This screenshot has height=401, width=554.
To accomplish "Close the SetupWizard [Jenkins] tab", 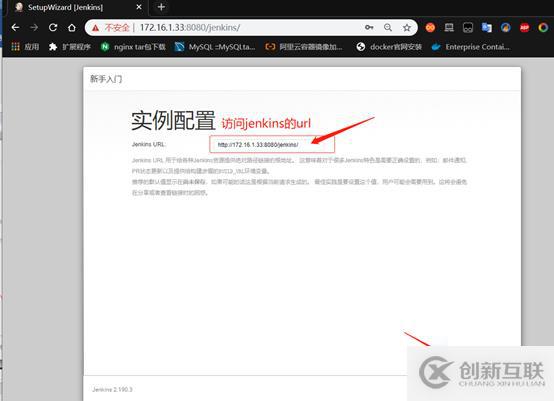I will point(139,7).
